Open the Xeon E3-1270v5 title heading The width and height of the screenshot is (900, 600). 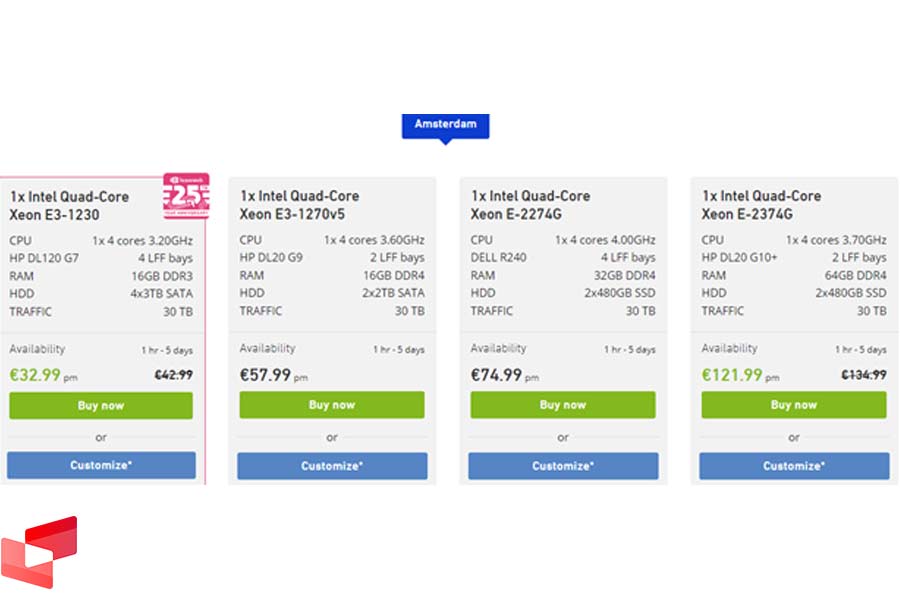click(x=299, y=205)
